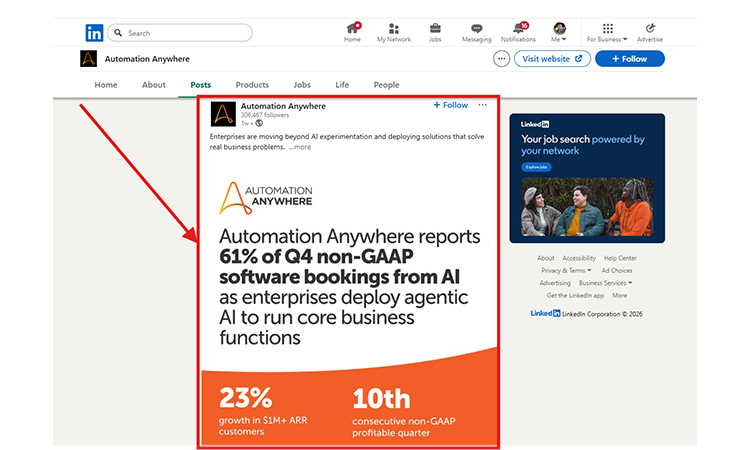Click the Follow link on the post
Viewport: 750px width, 450px height.
pyautogui.click(x=451, y=105)
